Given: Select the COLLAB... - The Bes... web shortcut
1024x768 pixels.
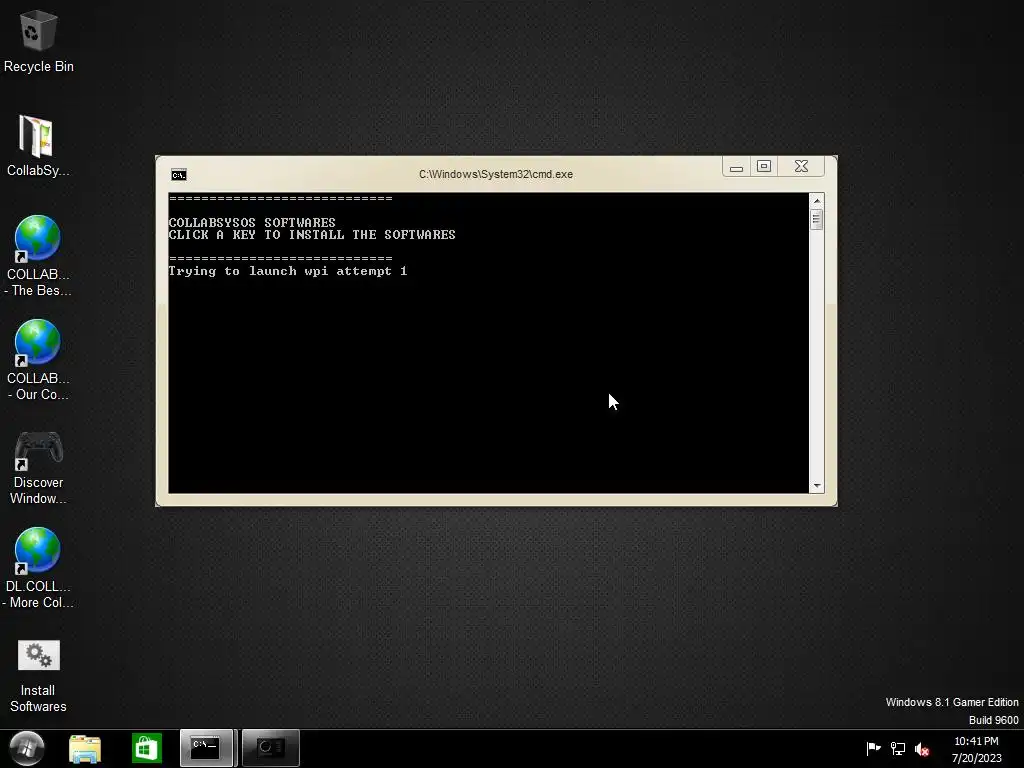Looking at the screenshot, I should point(37,256).
